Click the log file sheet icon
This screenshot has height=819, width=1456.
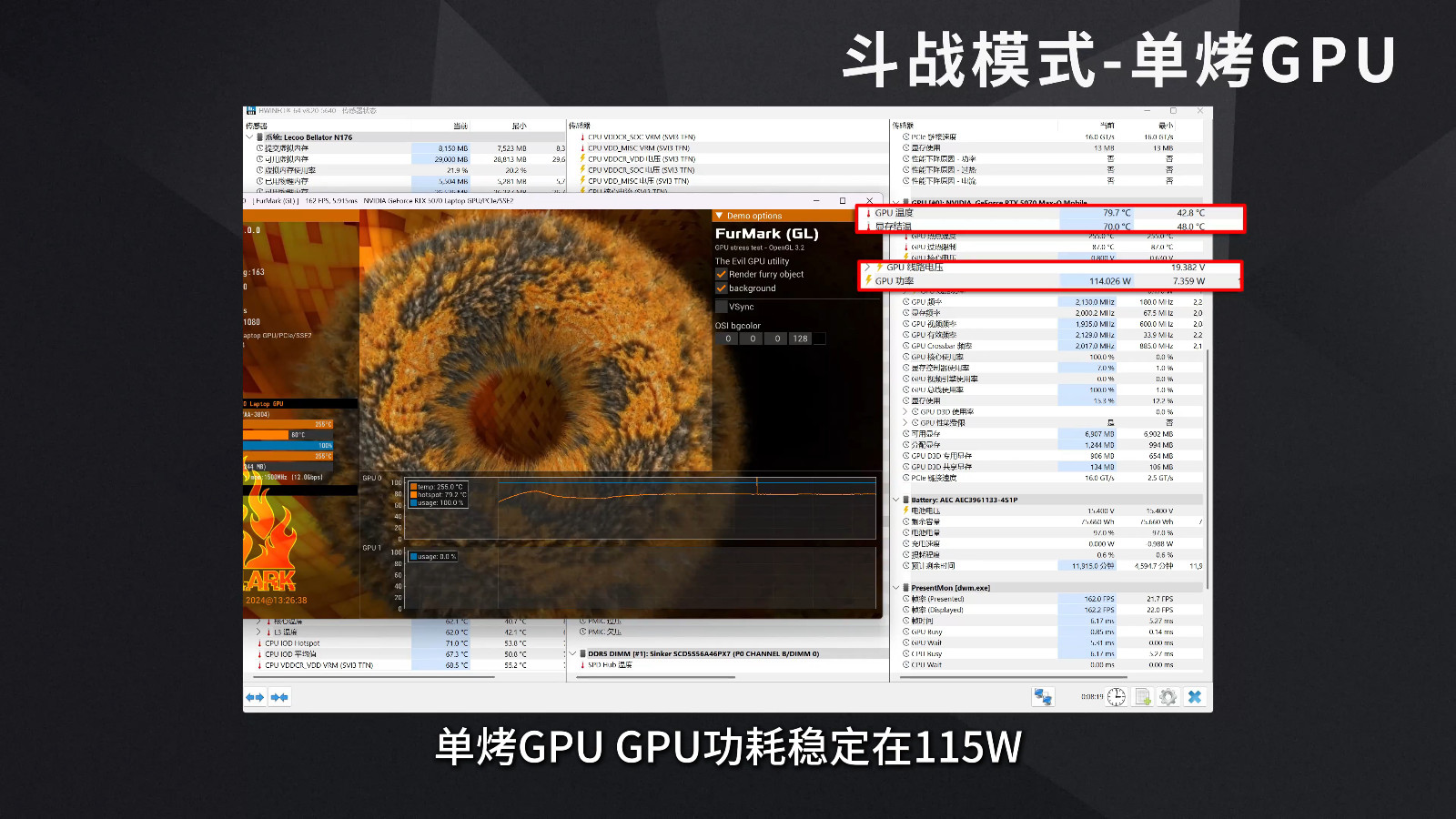coord(1143,697)
